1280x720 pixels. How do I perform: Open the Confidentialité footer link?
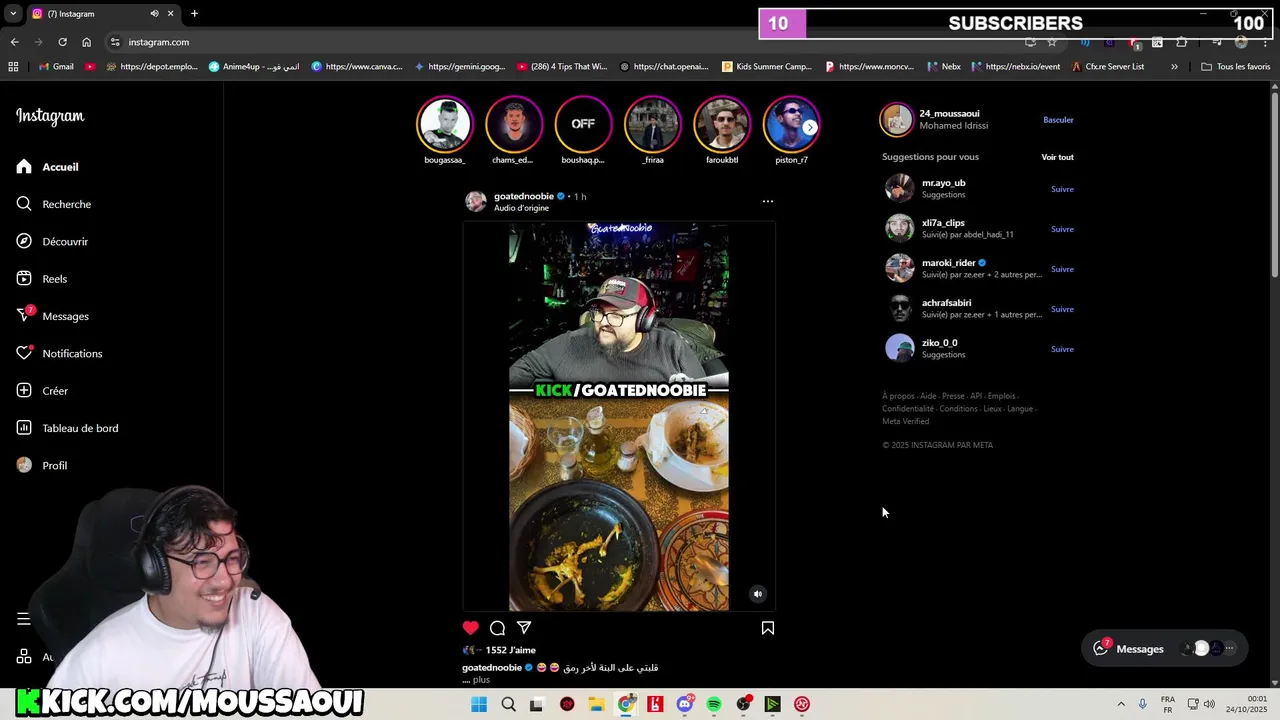pyautogui.click(x=907, y=409)
